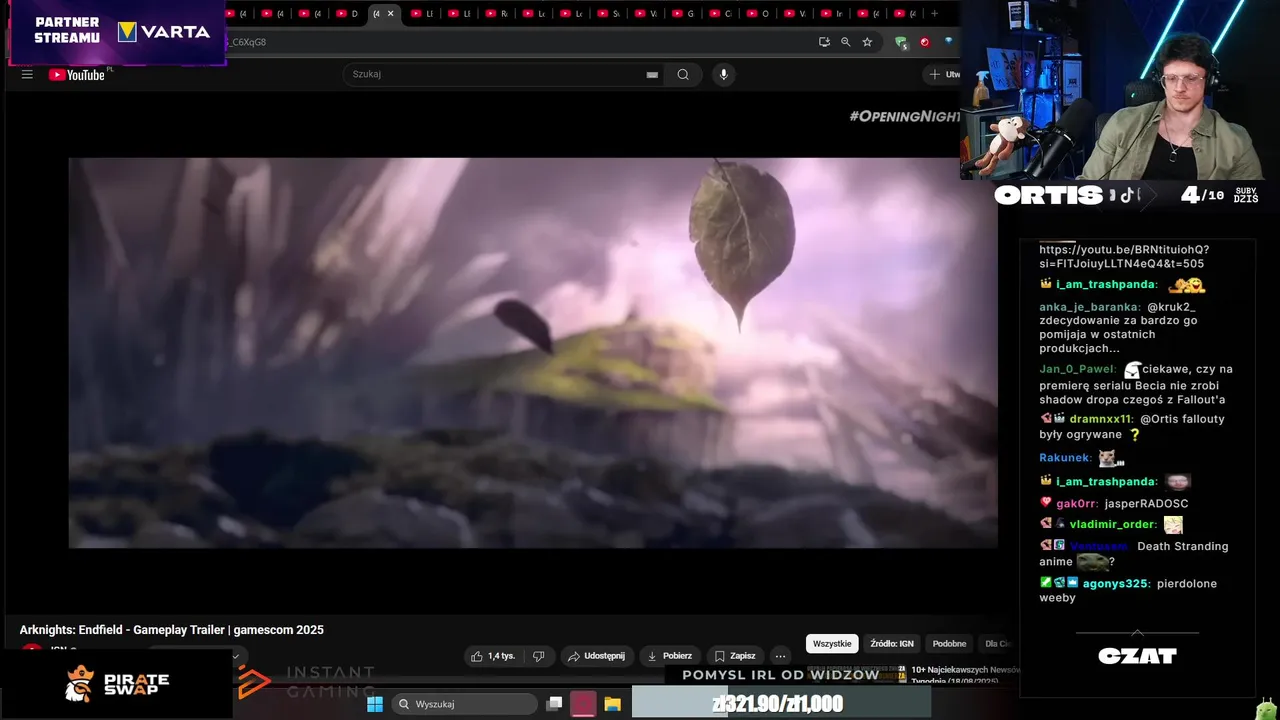
Task: Click username Rakunek in chat
Action: tap(1065, 458)
